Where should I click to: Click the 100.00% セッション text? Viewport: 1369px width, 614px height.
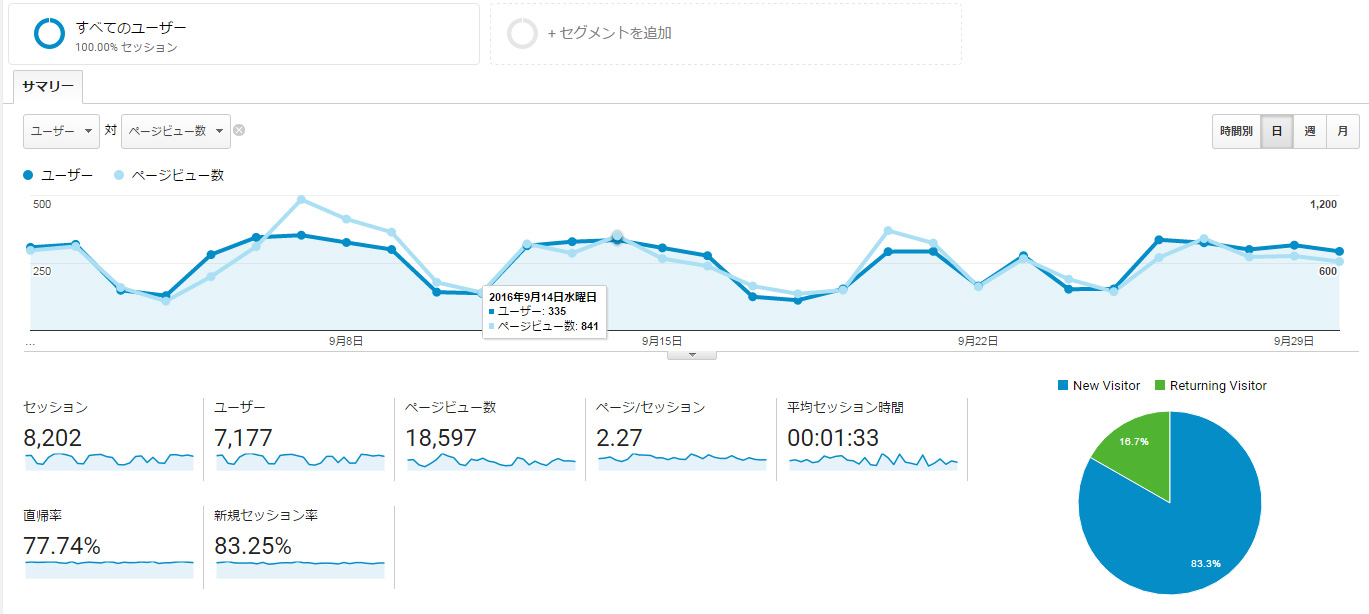(x=126, y=47)
